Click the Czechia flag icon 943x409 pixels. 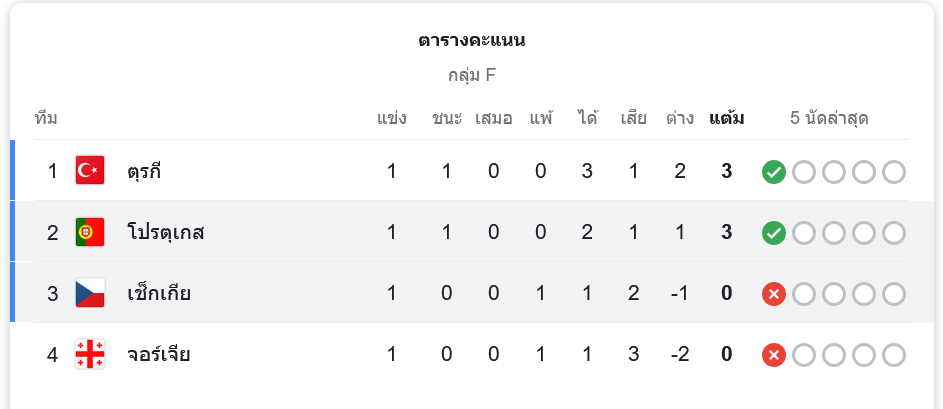pyautogui.click(x=90, y=294)
